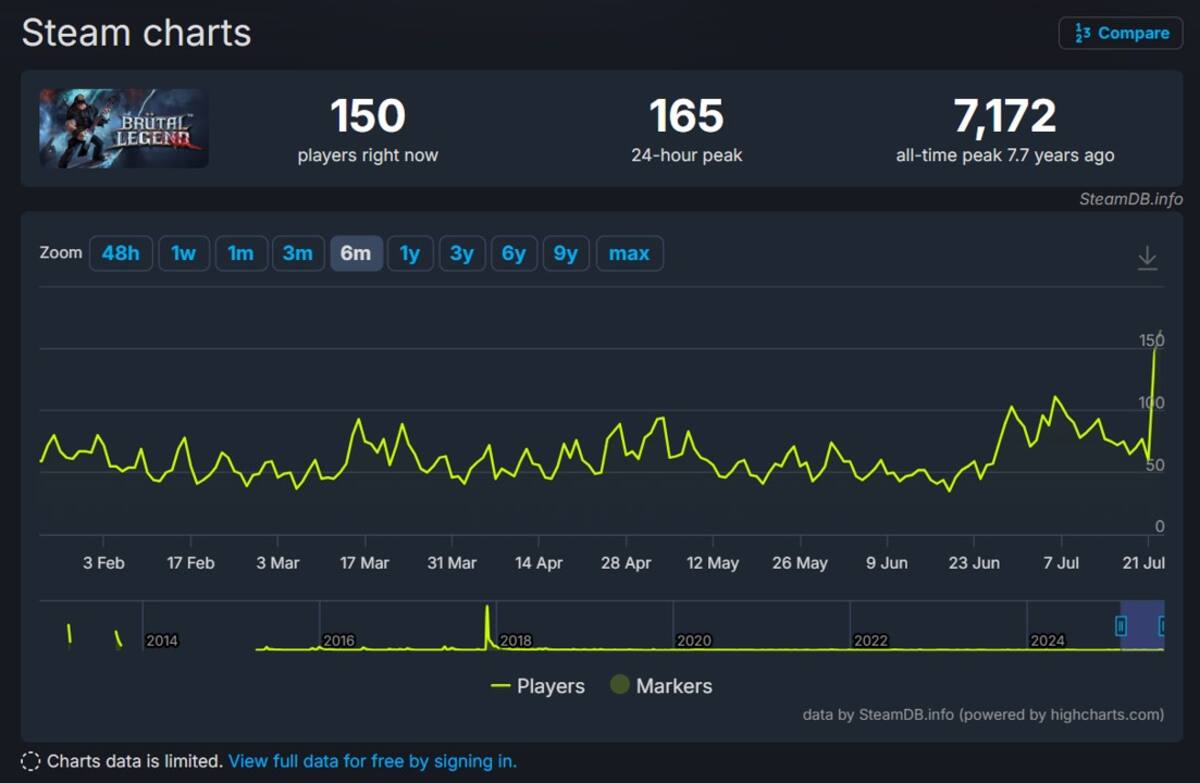1200x783 pixels.
Task: Set zoom range to 6y
Action: (x=514, y=253)
